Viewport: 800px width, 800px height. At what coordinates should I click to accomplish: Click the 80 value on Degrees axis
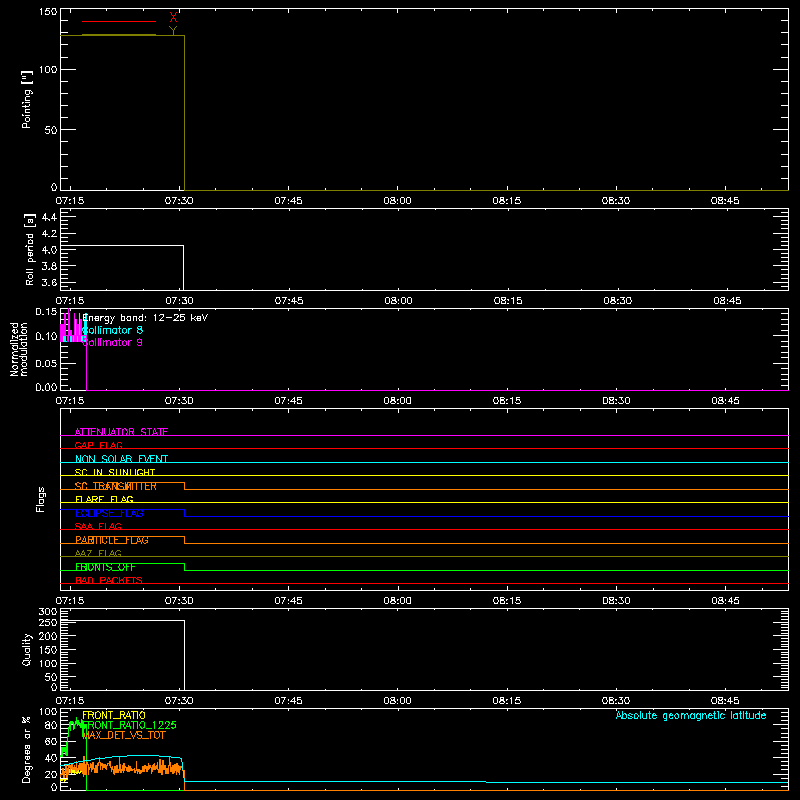51,725
